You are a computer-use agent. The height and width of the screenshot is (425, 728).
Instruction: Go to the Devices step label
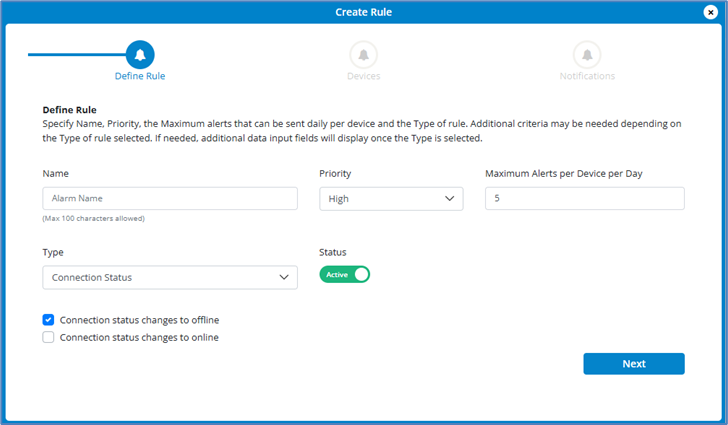point(363,76)
